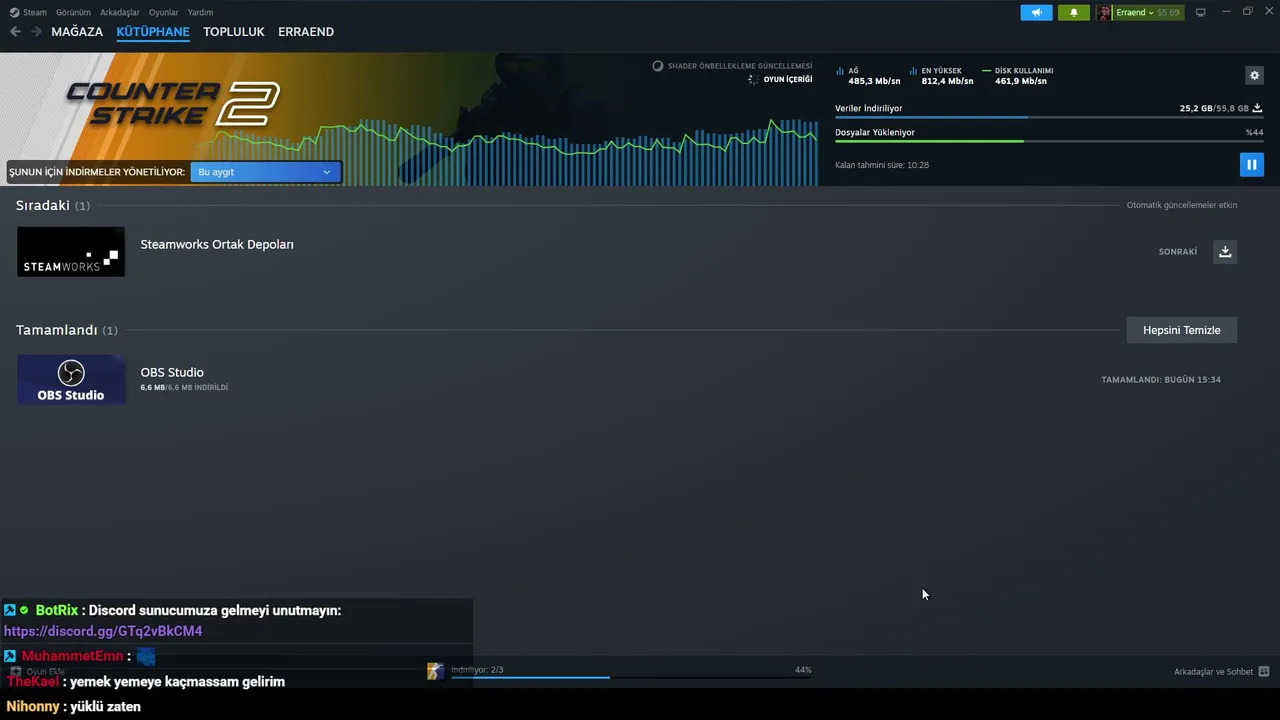Click the spinner icon beside OYUN İÇERİĞİ
This screenshot has height=720, width=1280.
tap(752, 79)
